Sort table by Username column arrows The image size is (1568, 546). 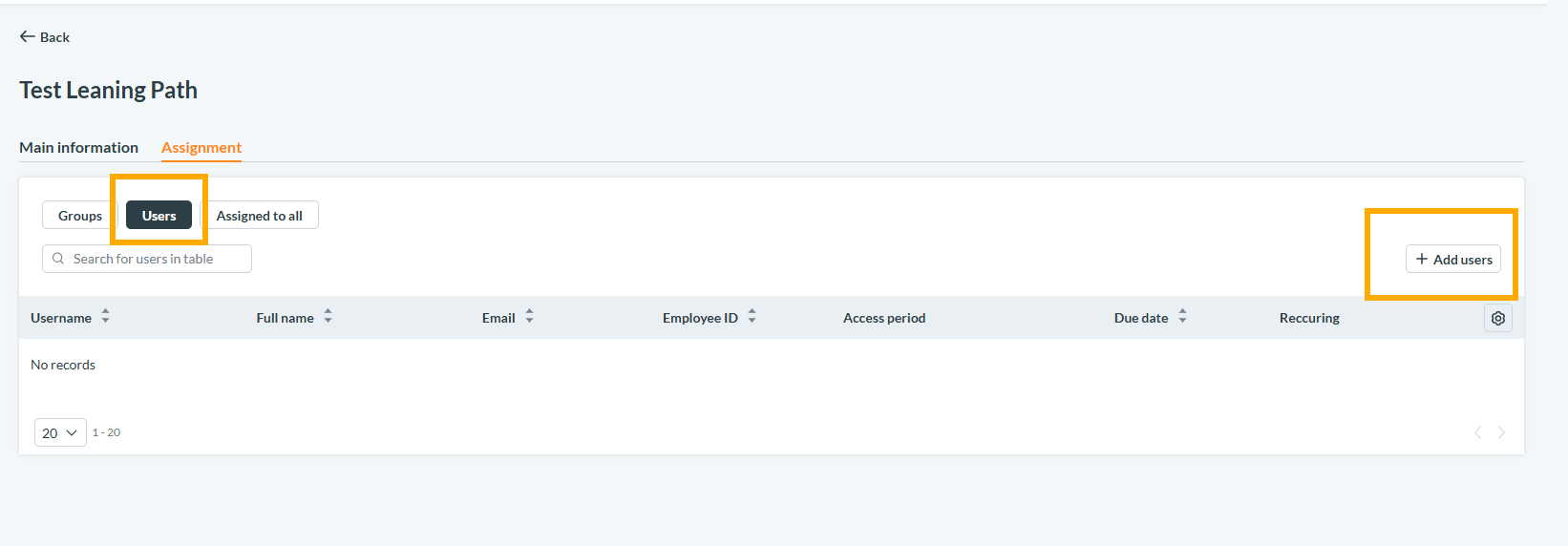pos(105,317)
